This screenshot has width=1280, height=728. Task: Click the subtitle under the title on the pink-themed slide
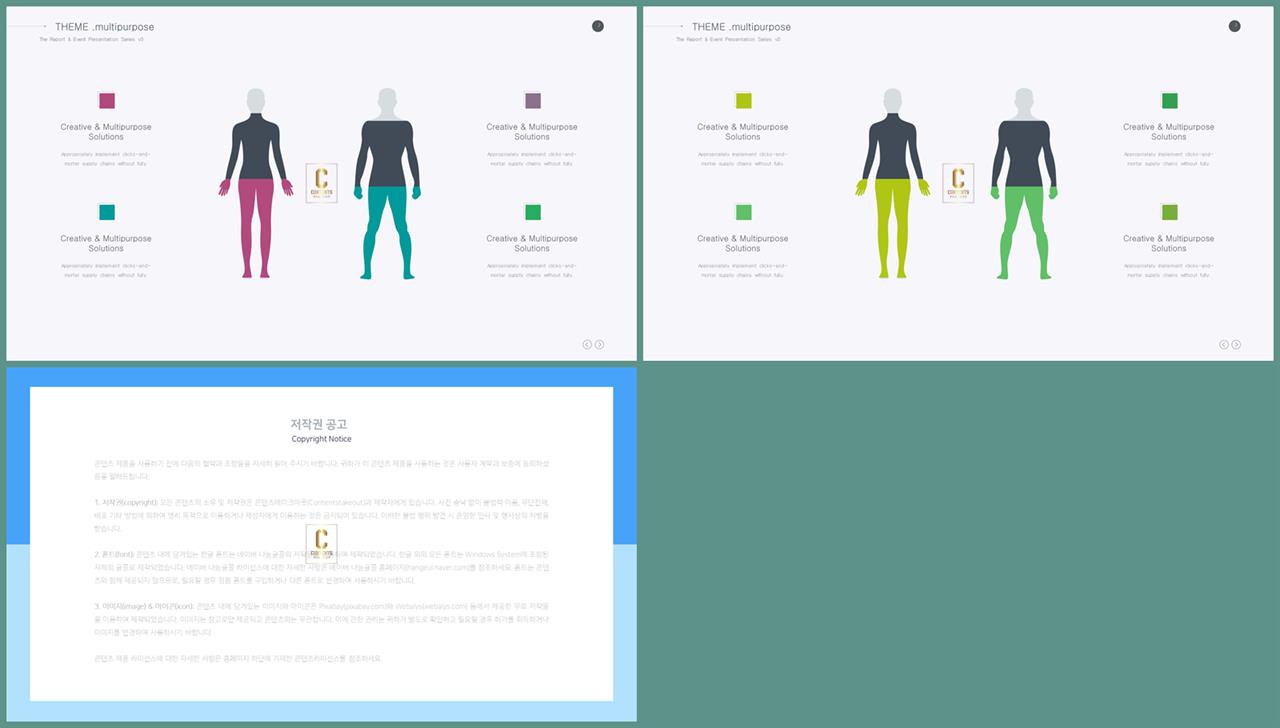click(x=91, y=40)
